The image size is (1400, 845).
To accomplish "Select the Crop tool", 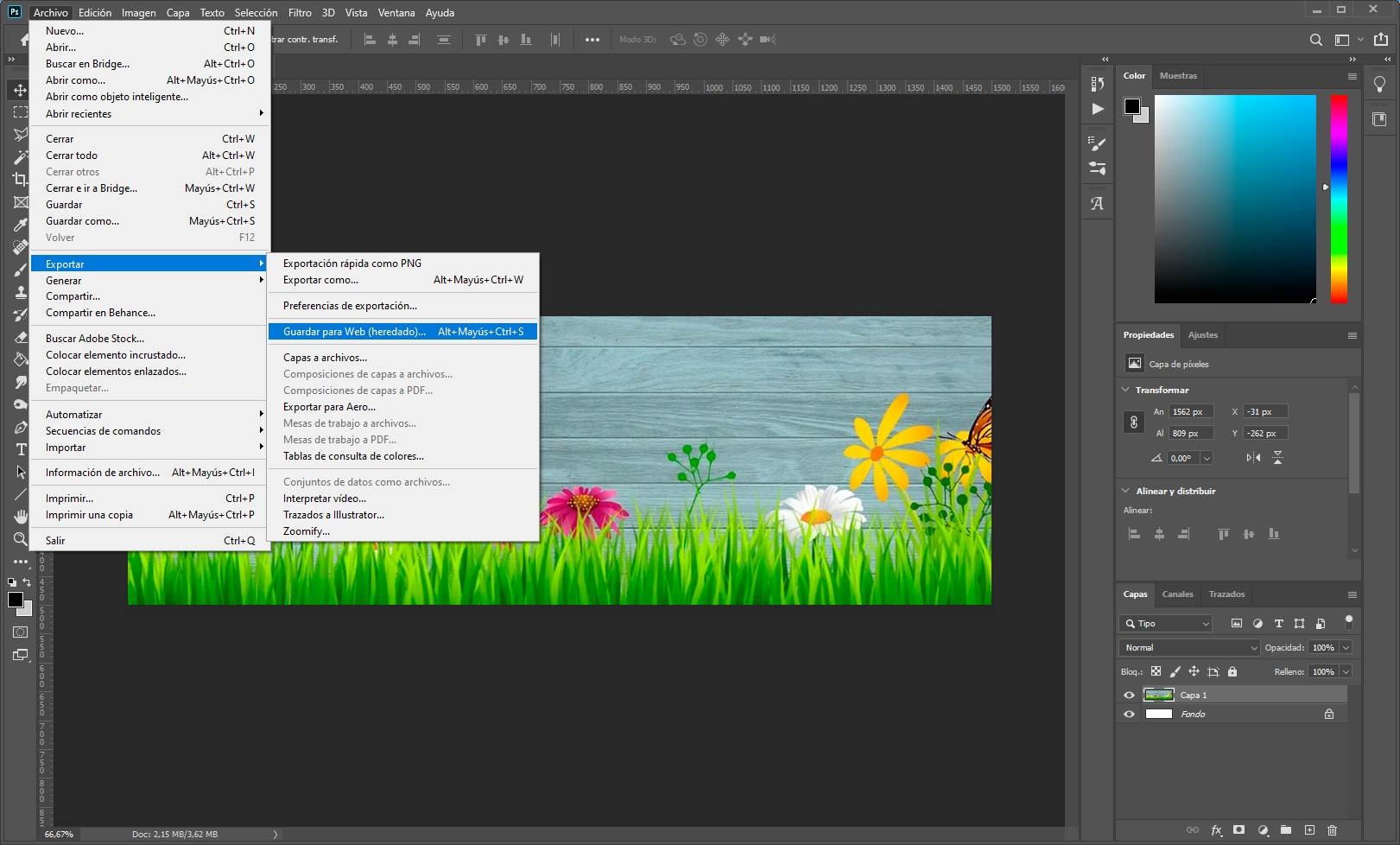I will (x=20, y=179).
